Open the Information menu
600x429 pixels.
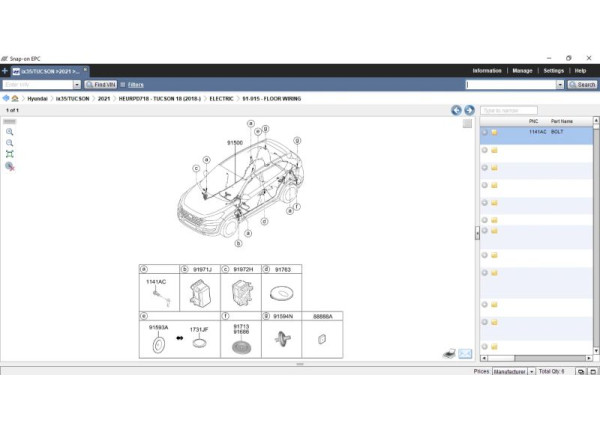(487, 71)
